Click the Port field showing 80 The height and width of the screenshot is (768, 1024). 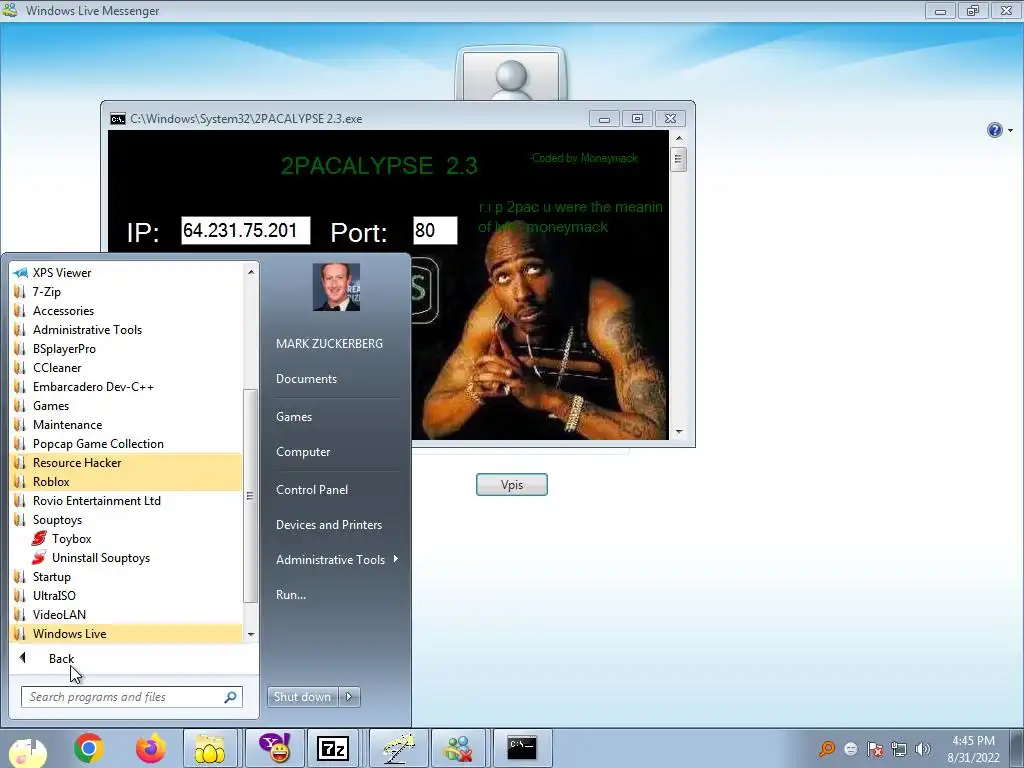[435, 231]
